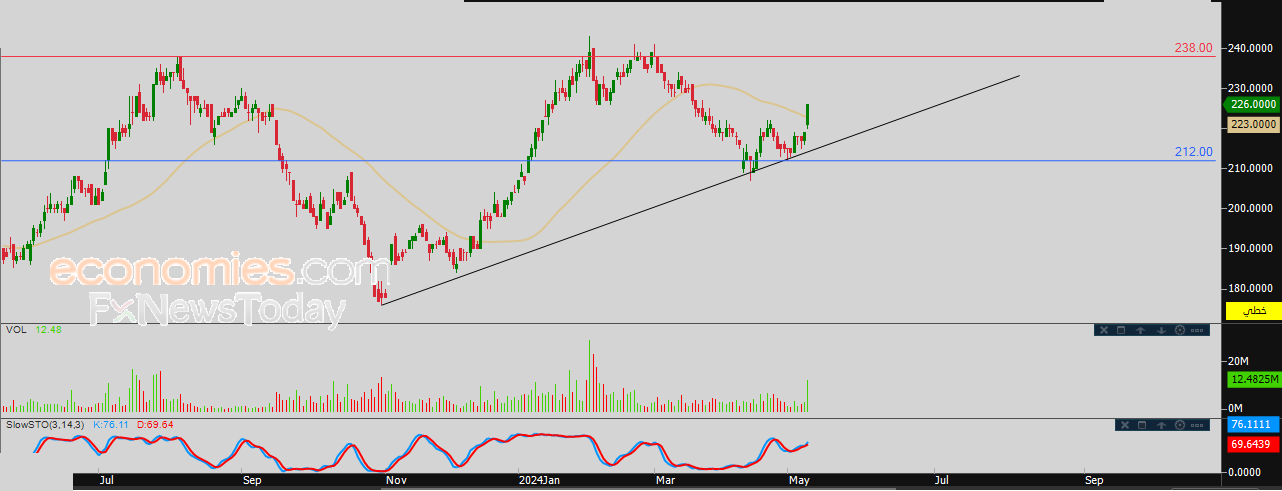The width and height of the screenshot is (1282, 491).
Task: Move the SlowSTO panel up
Action: [1161, 425]
